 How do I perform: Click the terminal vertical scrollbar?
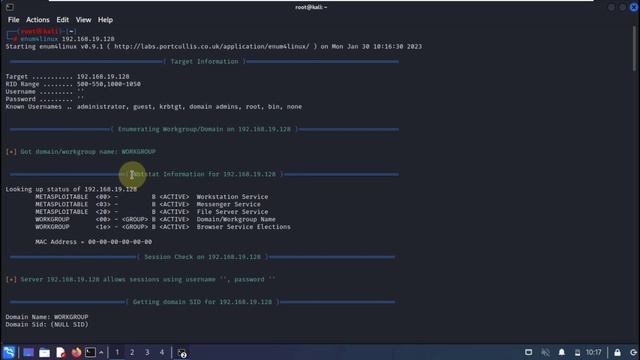coord(635,49)
